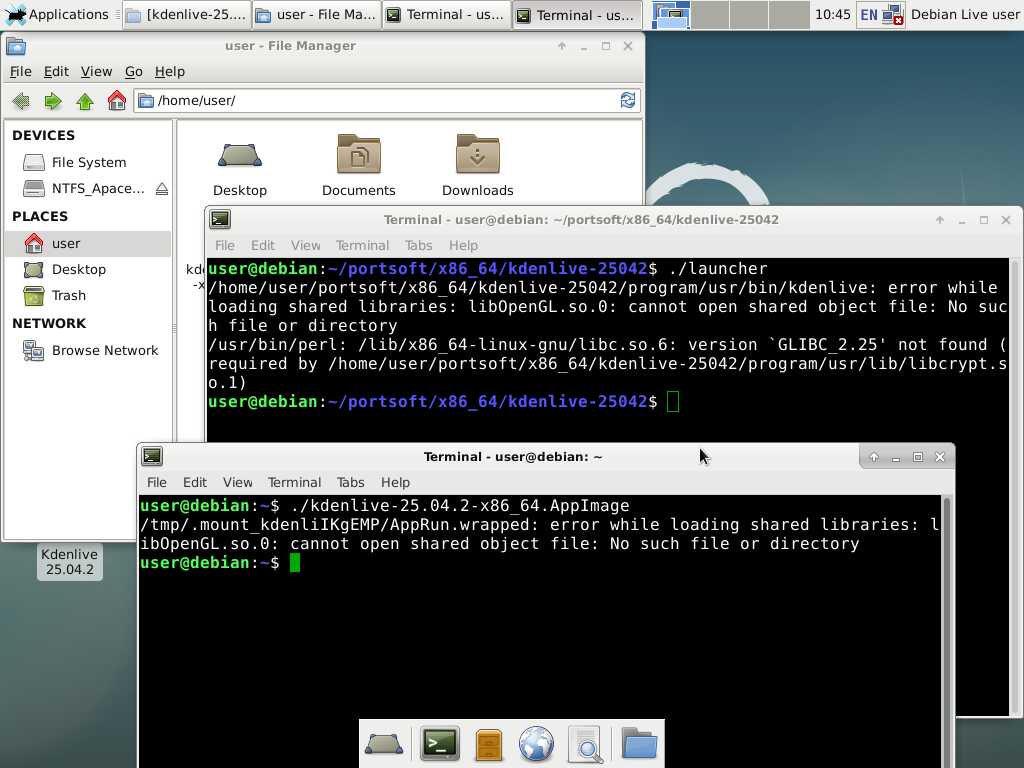The height and width of the screenshot is (768, 1024).
Task: Open the Debian Live user menu
Action: (x=965, y=15)
